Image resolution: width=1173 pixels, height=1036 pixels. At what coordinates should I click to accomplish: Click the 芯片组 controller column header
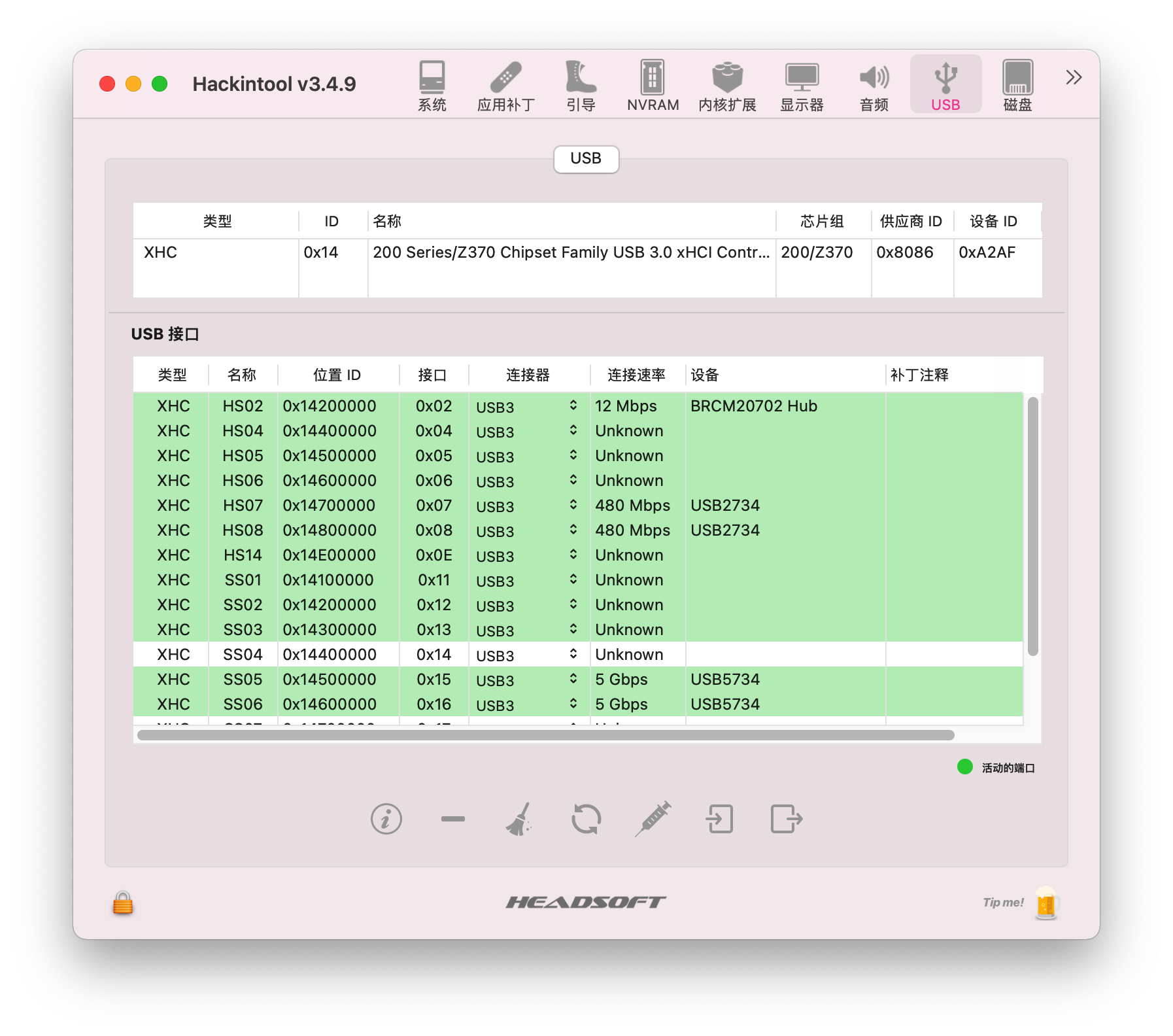(823, 221)
